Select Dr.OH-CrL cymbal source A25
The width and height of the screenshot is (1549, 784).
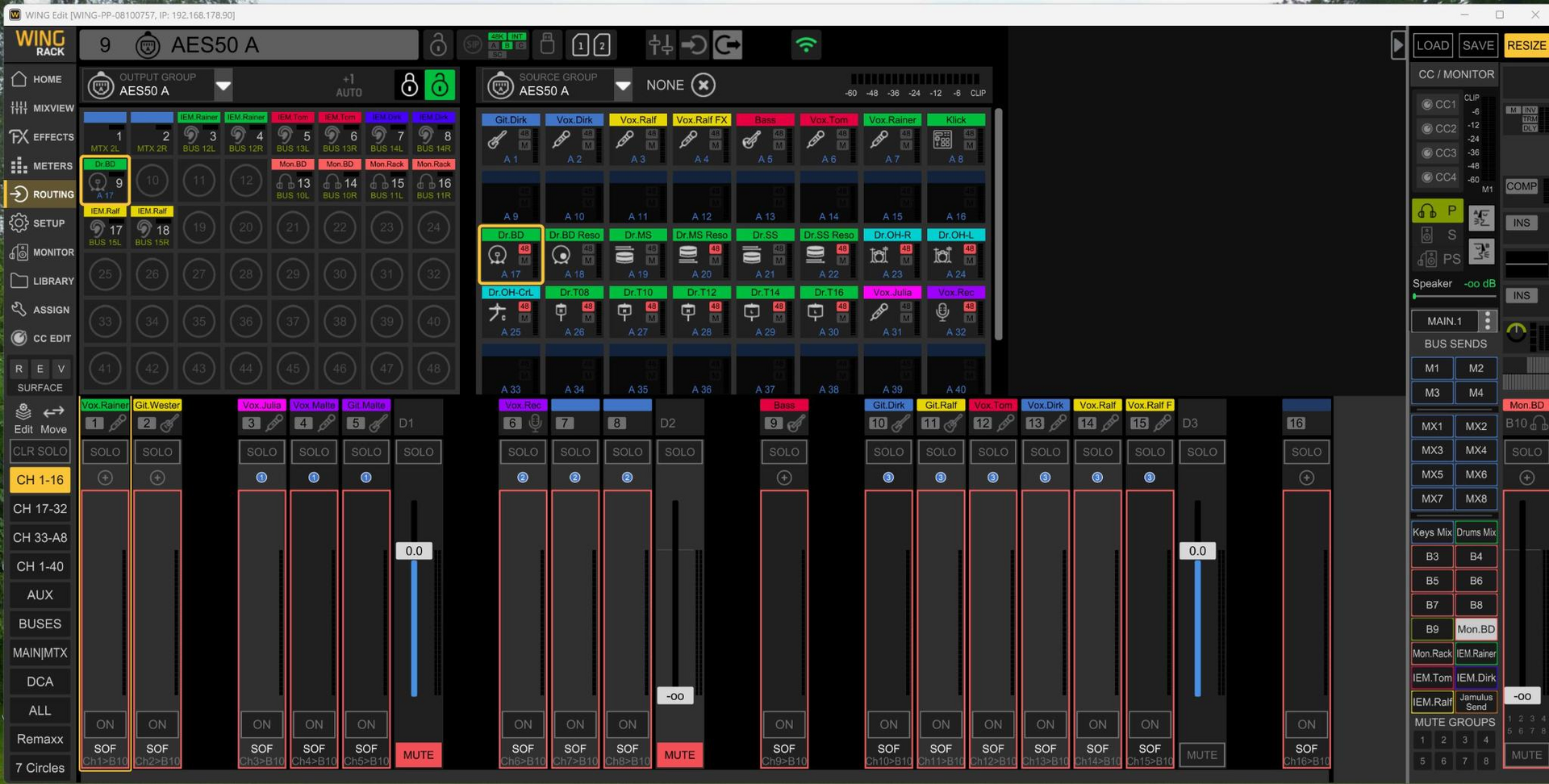point(498,312)
